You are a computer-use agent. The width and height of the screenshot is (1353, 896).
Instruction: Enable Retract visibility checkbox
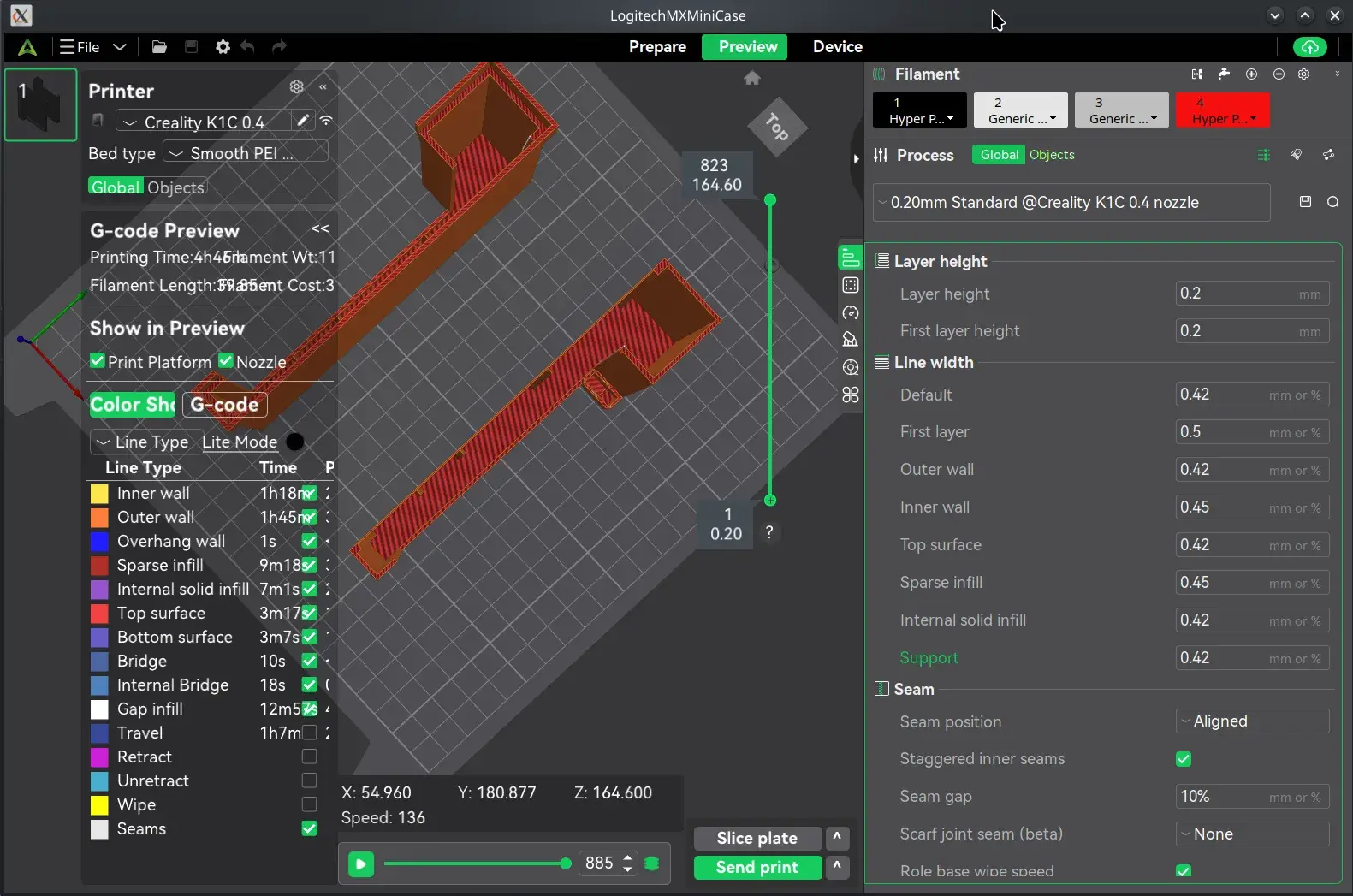[310, 757]
